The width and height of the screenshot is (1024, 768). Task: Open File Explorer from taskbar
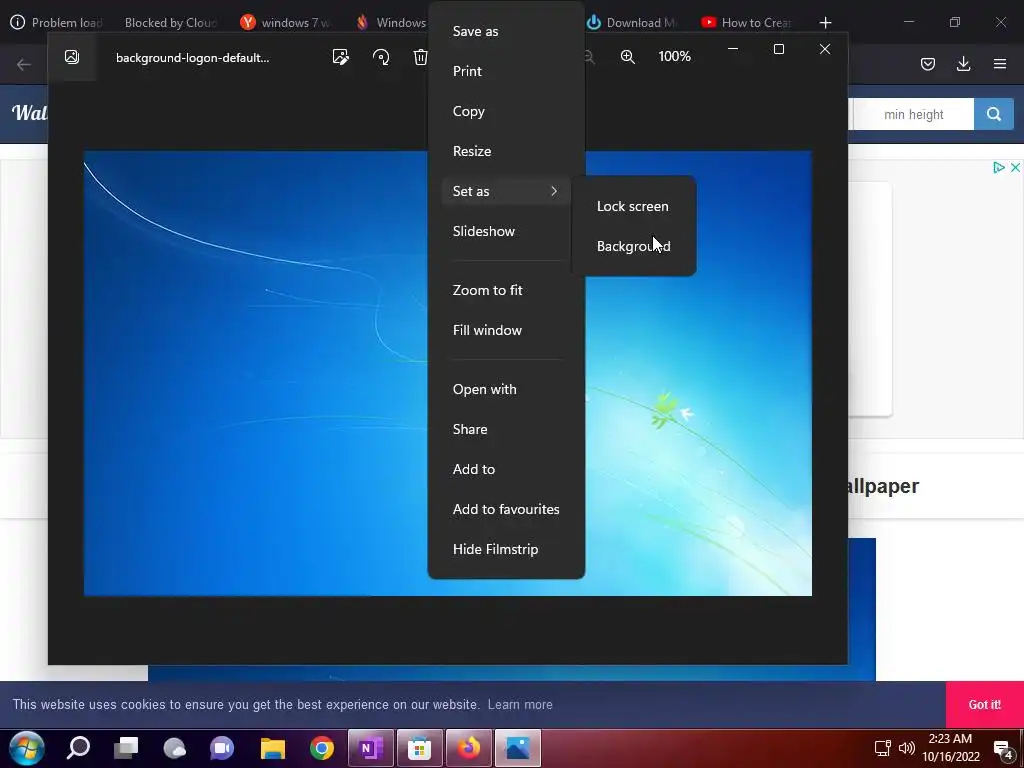tap(273, 748)
